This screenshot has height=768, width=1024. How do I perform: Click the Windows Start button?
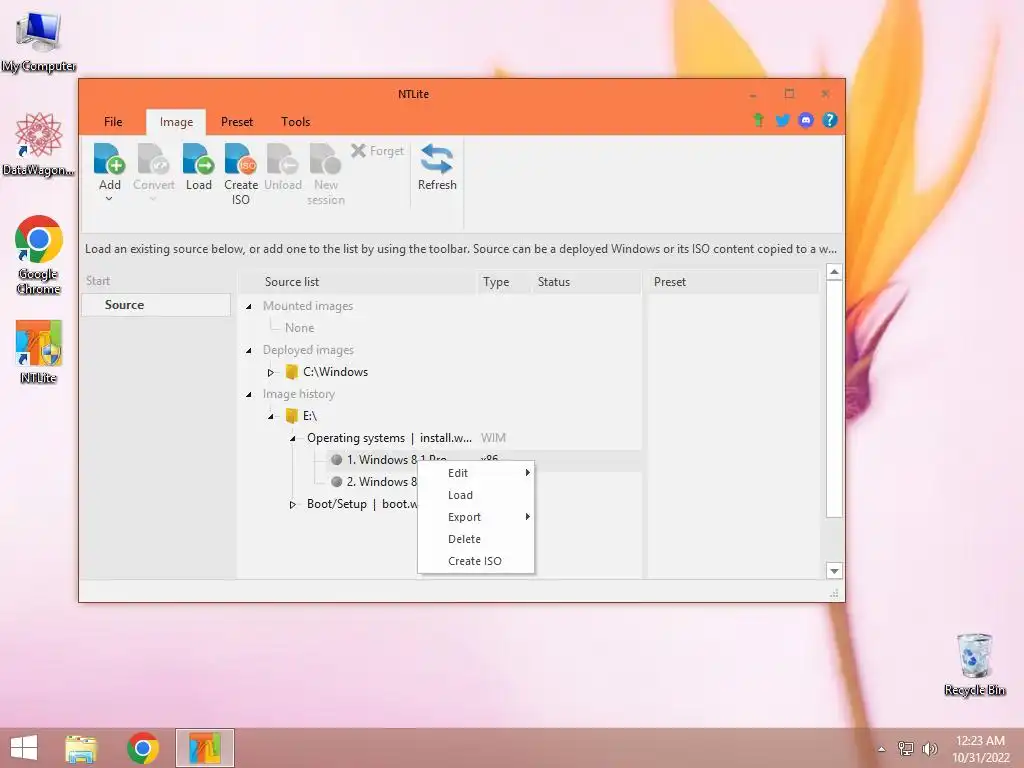coord(24,748)
